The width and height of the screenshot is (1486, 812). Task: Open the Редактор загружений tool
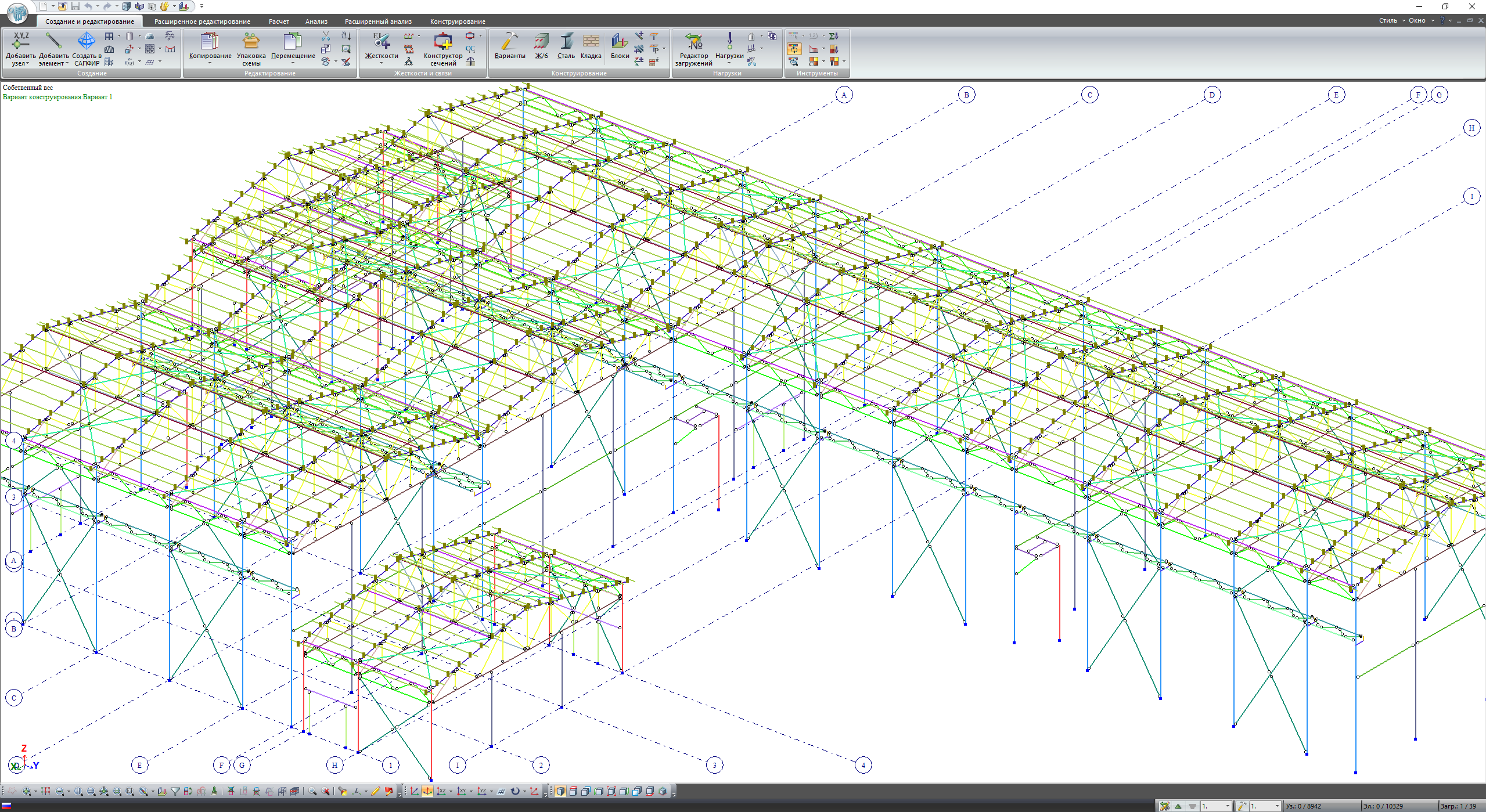(x=693, y=42)
